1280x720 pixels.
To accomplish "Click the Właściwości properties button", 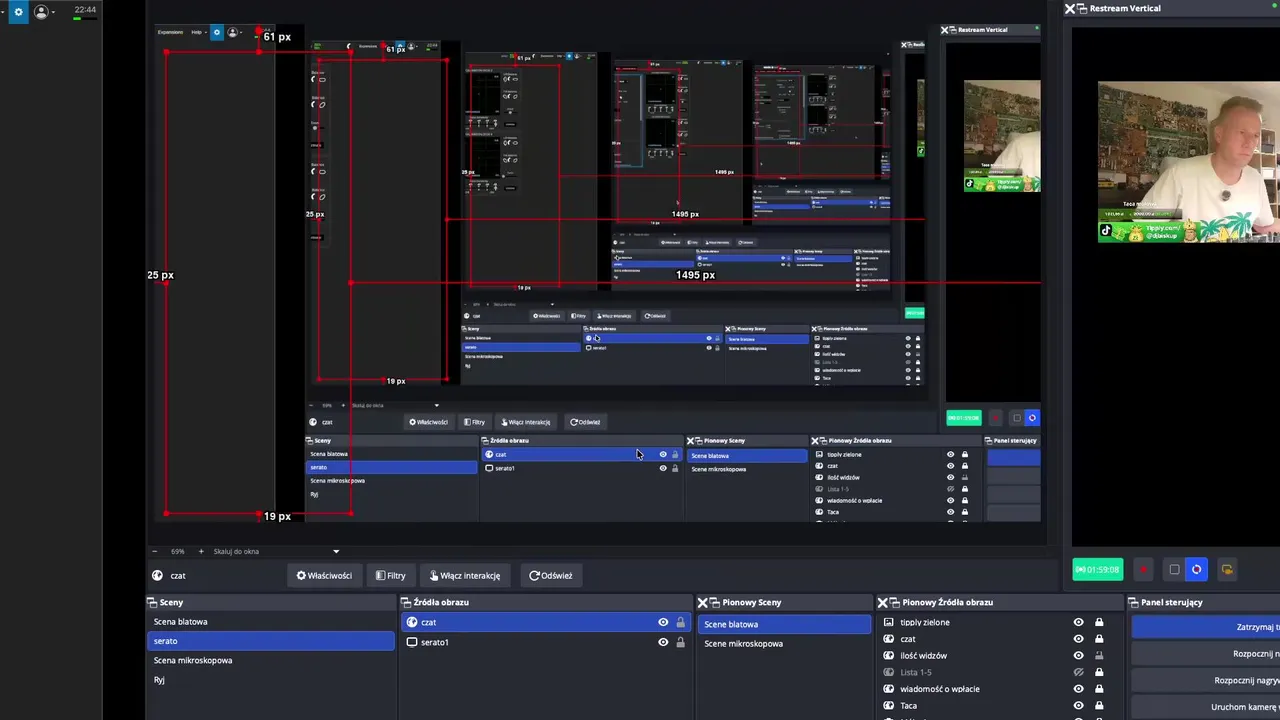I will click(x=324, y=575).
